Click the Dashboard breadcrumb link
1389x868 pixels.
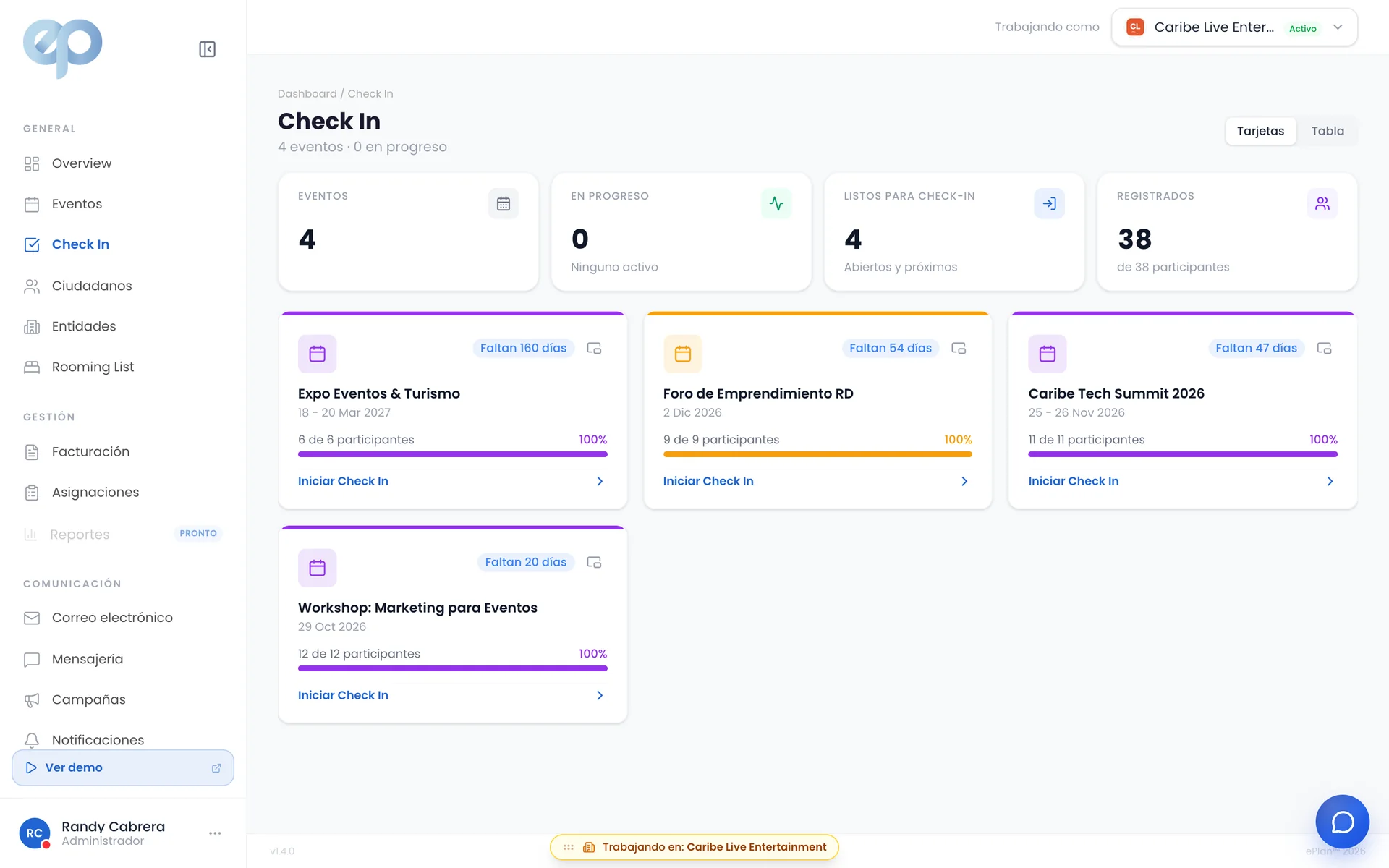tap(307, 94)
